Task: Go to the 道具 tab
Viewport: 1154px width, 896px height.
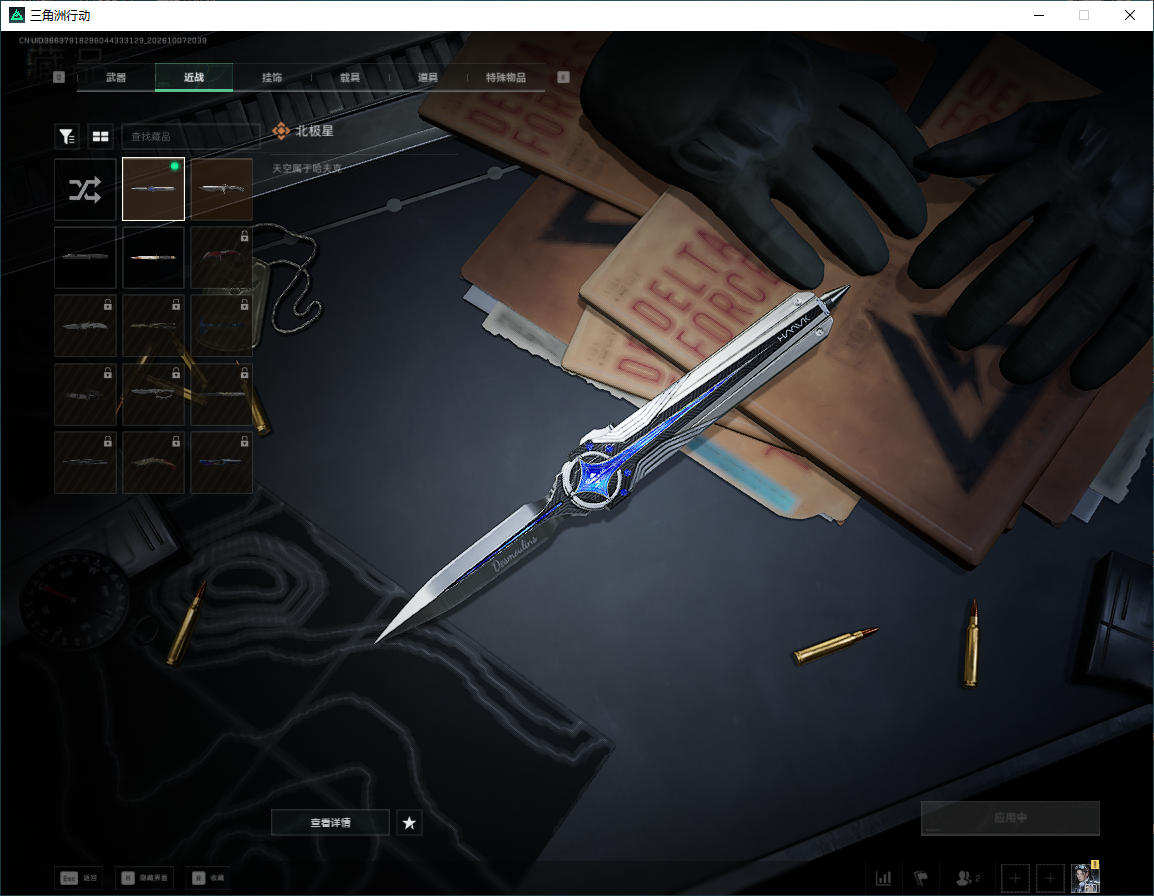Action: [x=428, y=77]
